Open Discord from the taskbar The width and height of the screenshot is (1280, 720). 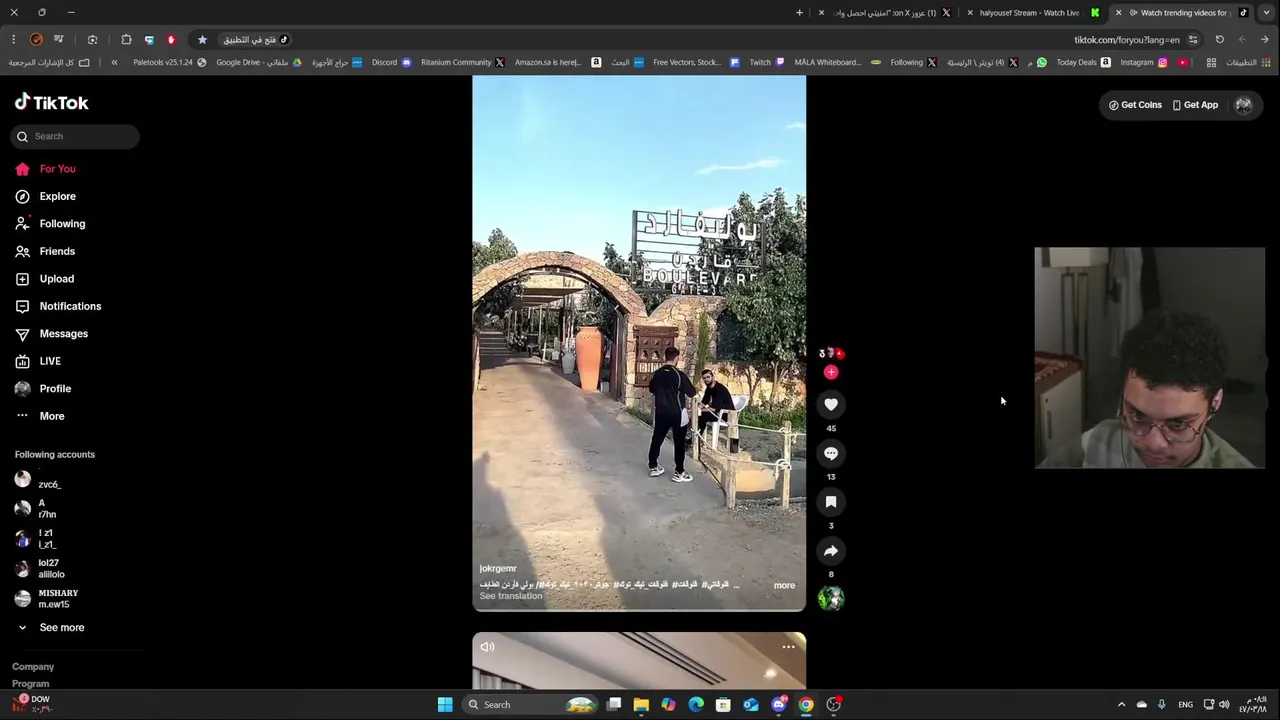[779, 705]
